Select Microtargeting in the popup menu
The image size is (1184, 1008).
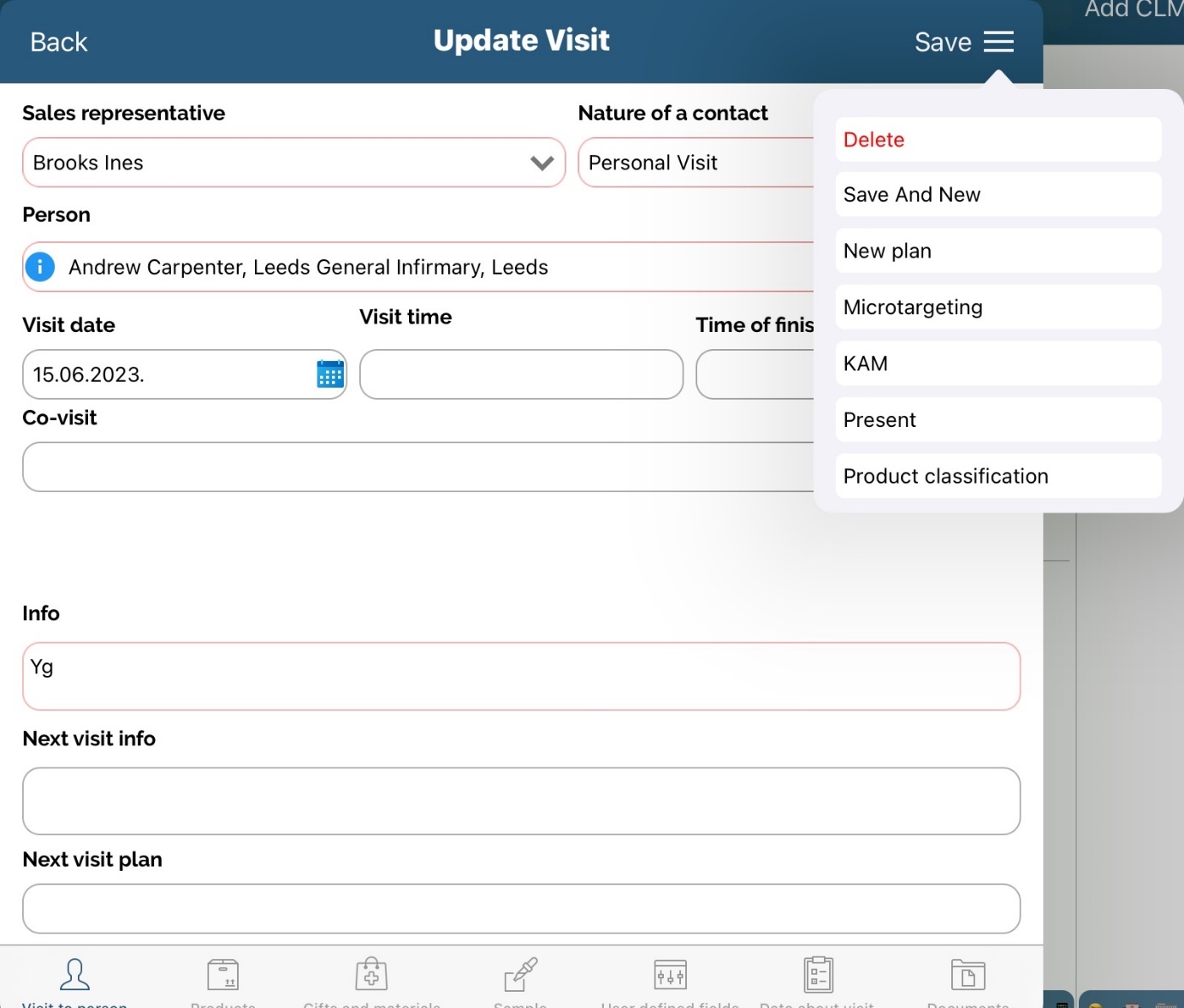(998, 307)
